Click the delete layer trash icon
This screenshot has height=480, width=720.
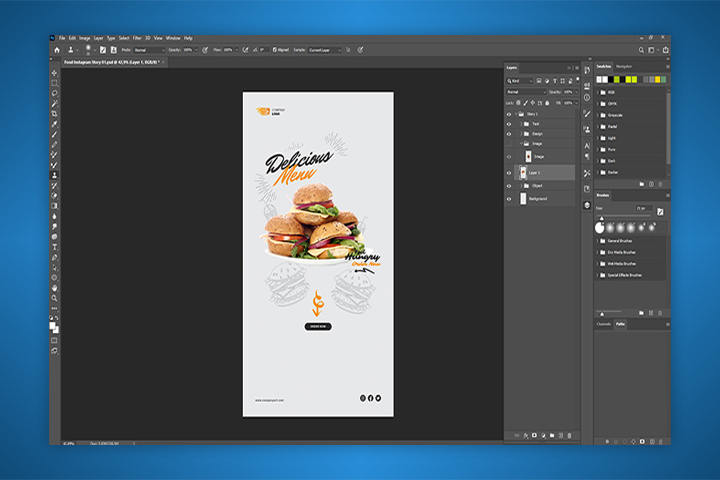tap(569, 435)
